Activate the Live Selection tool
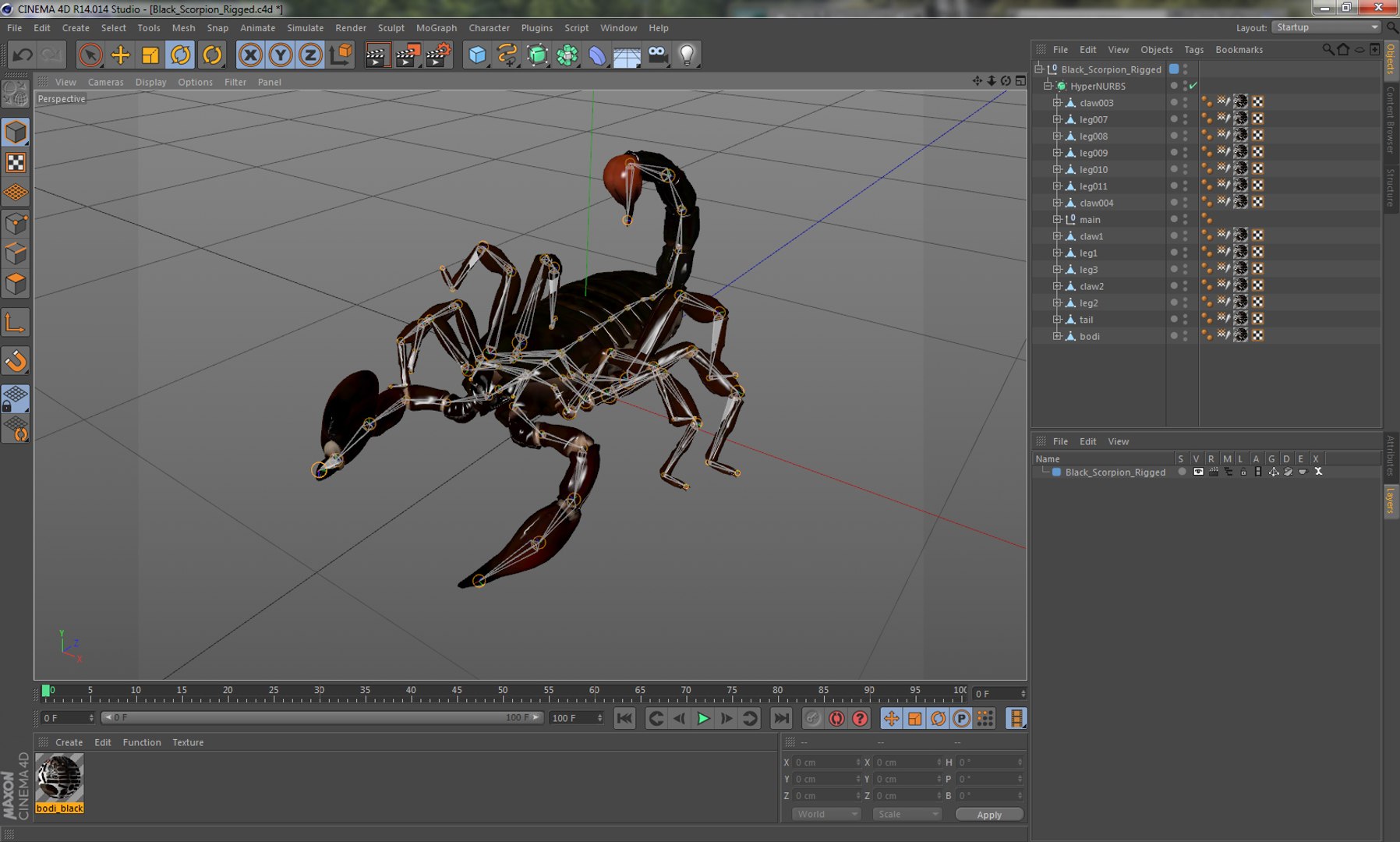The height and width of the screenshot is (842, 1400). pyautogui.click(x=90, y=55)
